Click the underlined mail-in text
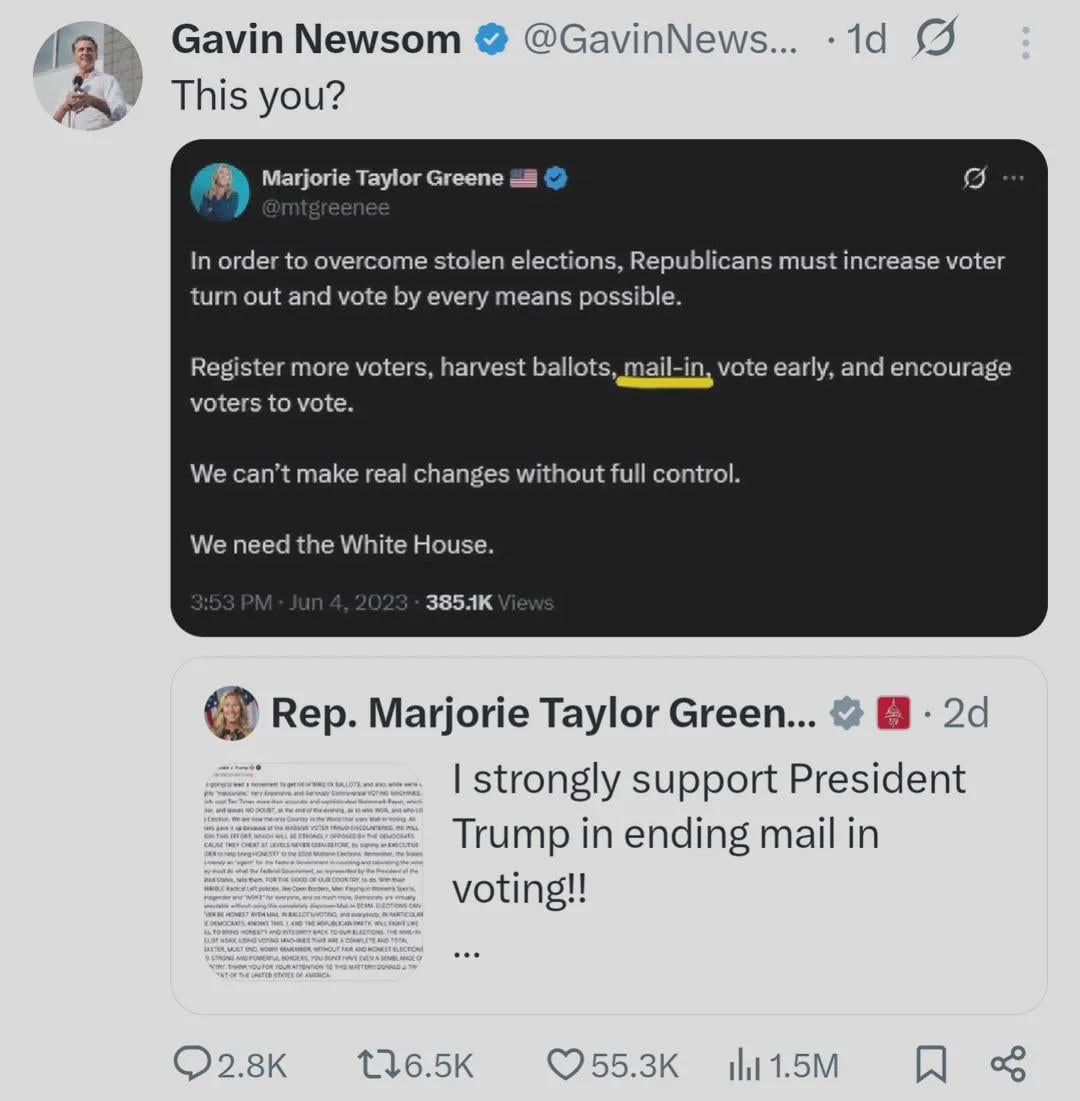Viewport: 1080px width, 1101px height. (665, 367)
